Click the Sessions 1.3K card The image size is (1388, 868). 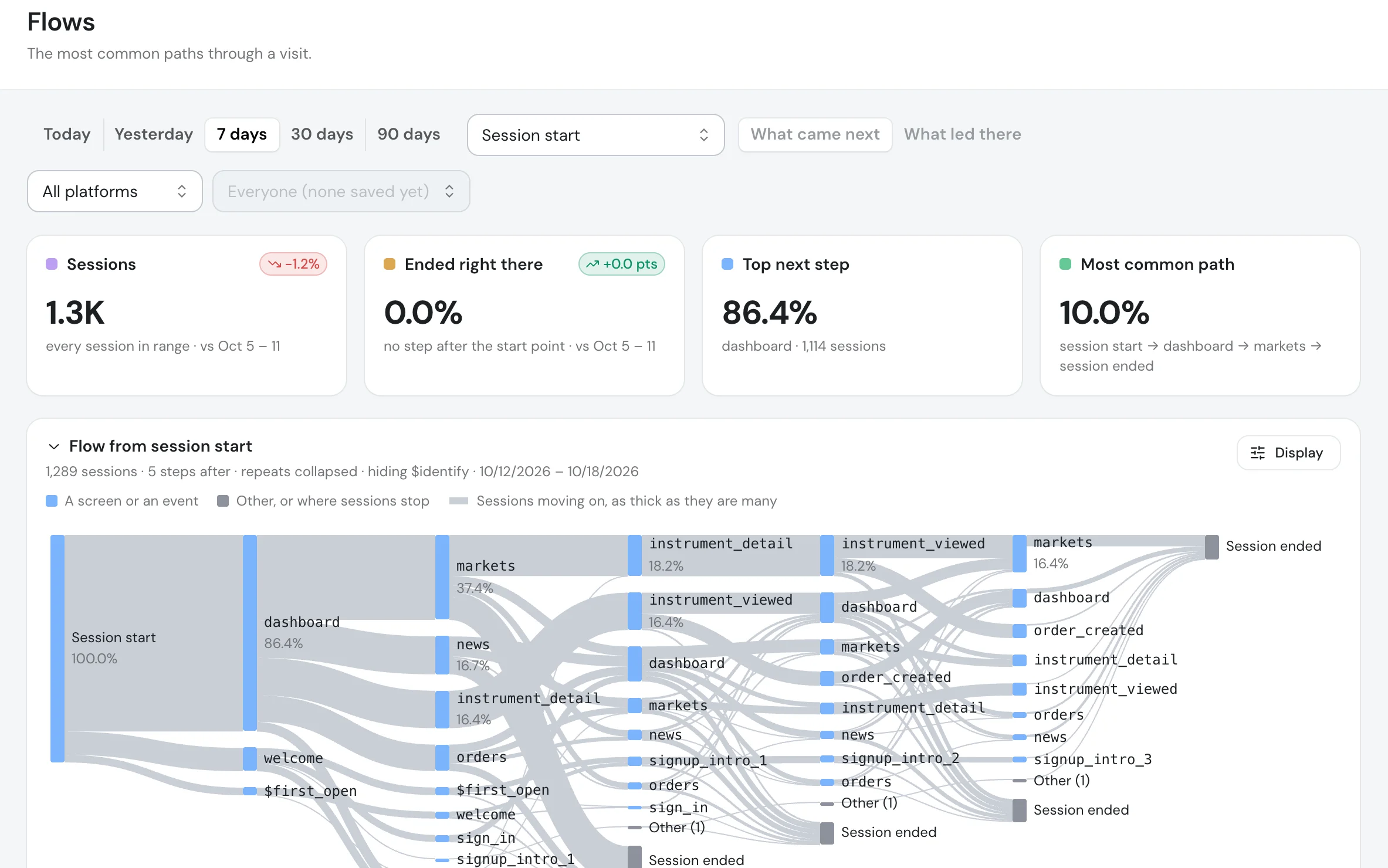pos(187,316)
